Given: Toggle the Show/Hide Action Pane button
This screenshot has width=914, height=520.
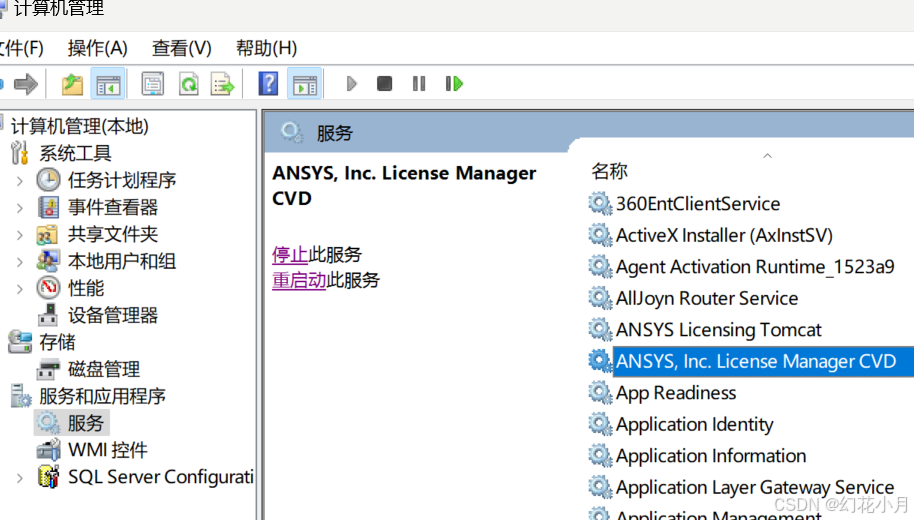Looking at the screenshot, I should [x=304, y=84].
